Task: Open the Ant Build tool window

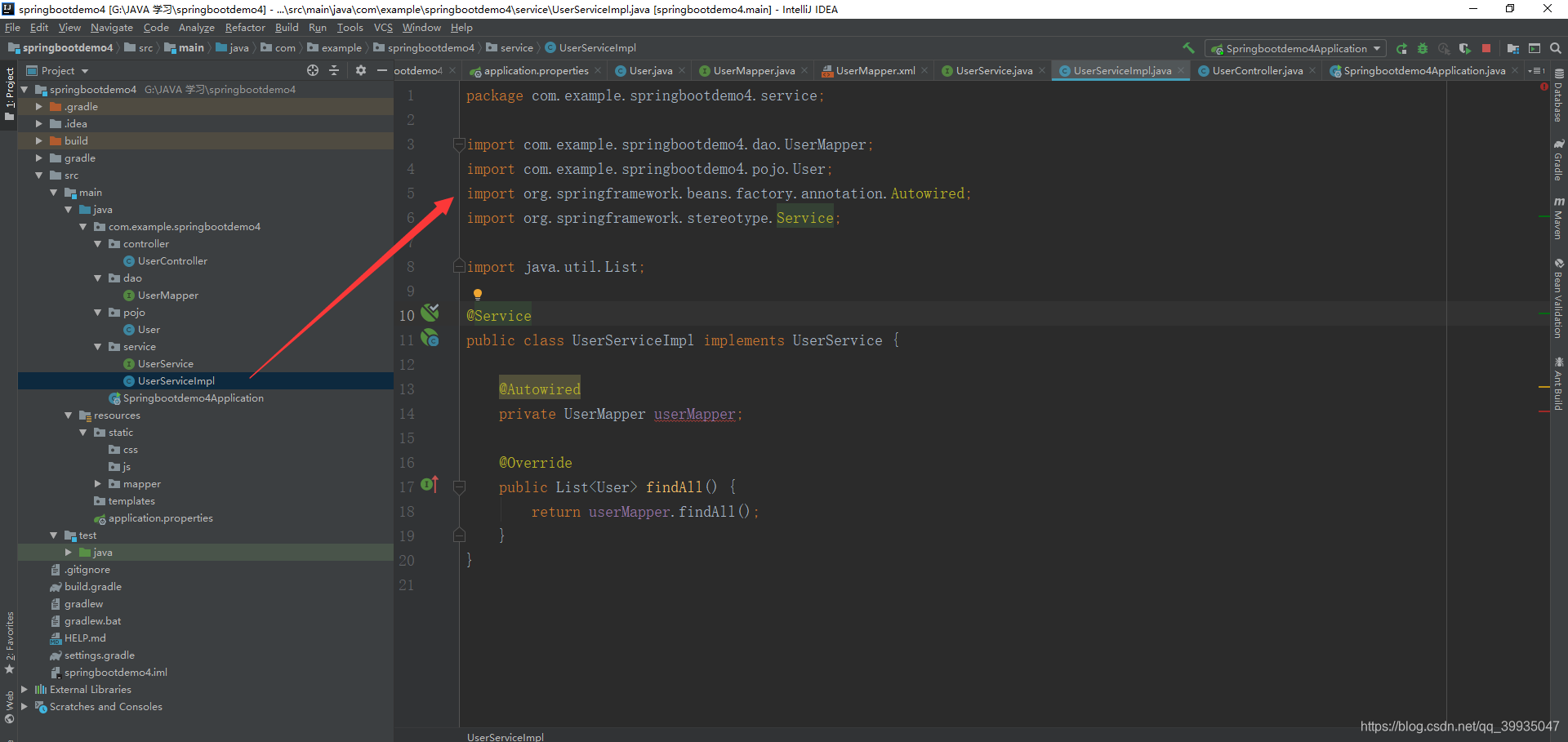Action: (x=1559, y=384)
